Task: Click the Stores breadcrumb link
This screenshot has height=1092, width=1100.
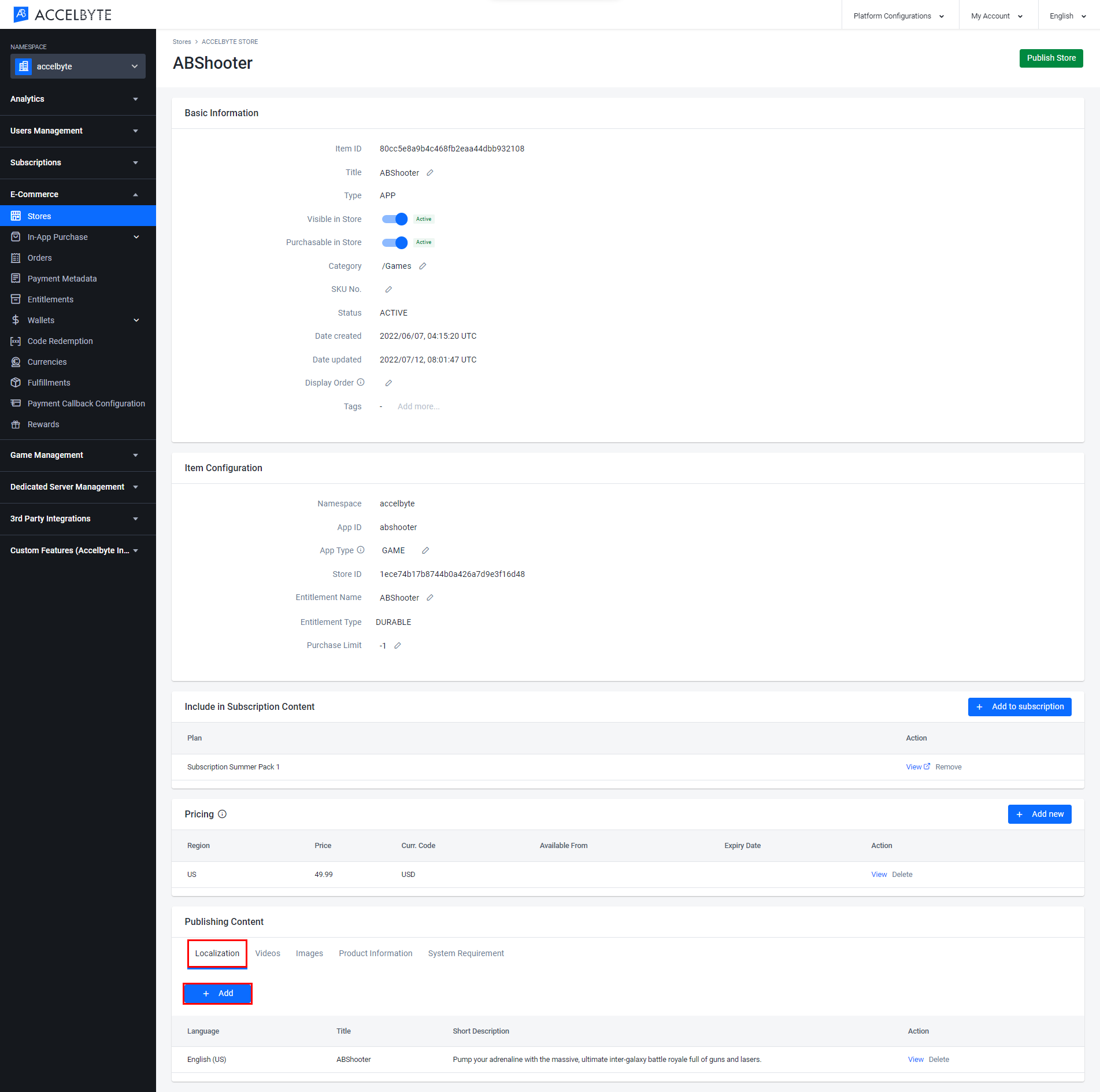Action: (182, 42)
